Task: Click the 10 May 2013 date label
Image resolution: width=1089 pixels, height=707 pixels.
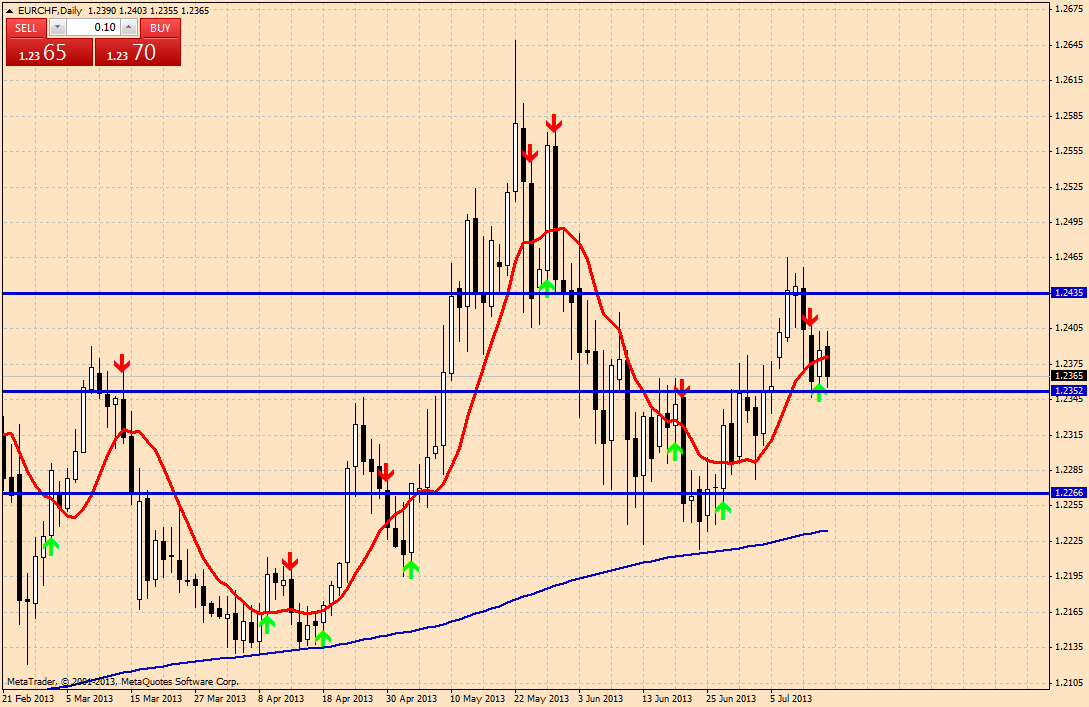Action: (x=477, y=698)
